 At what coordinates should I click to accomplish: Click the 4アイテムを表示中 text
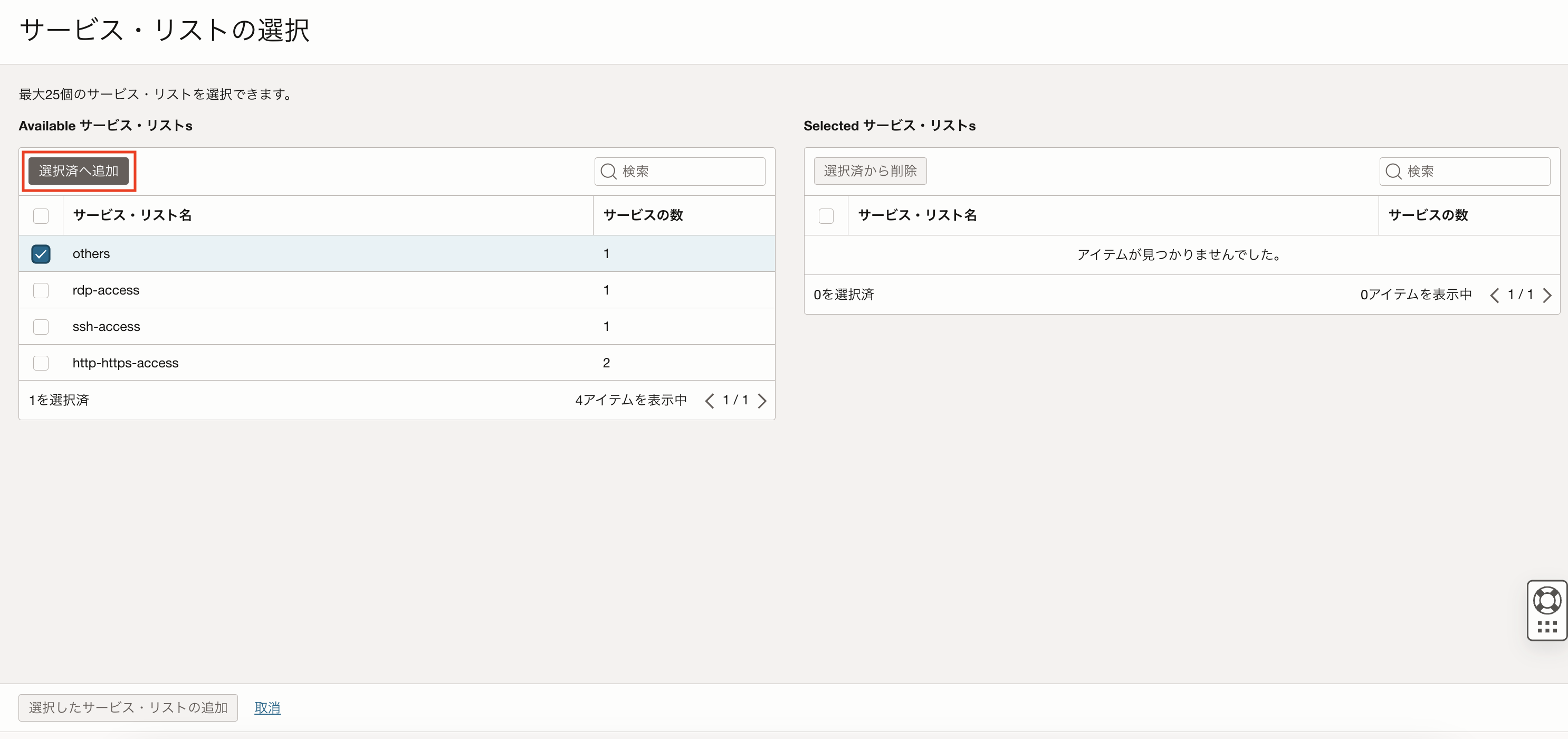(631, 400)
